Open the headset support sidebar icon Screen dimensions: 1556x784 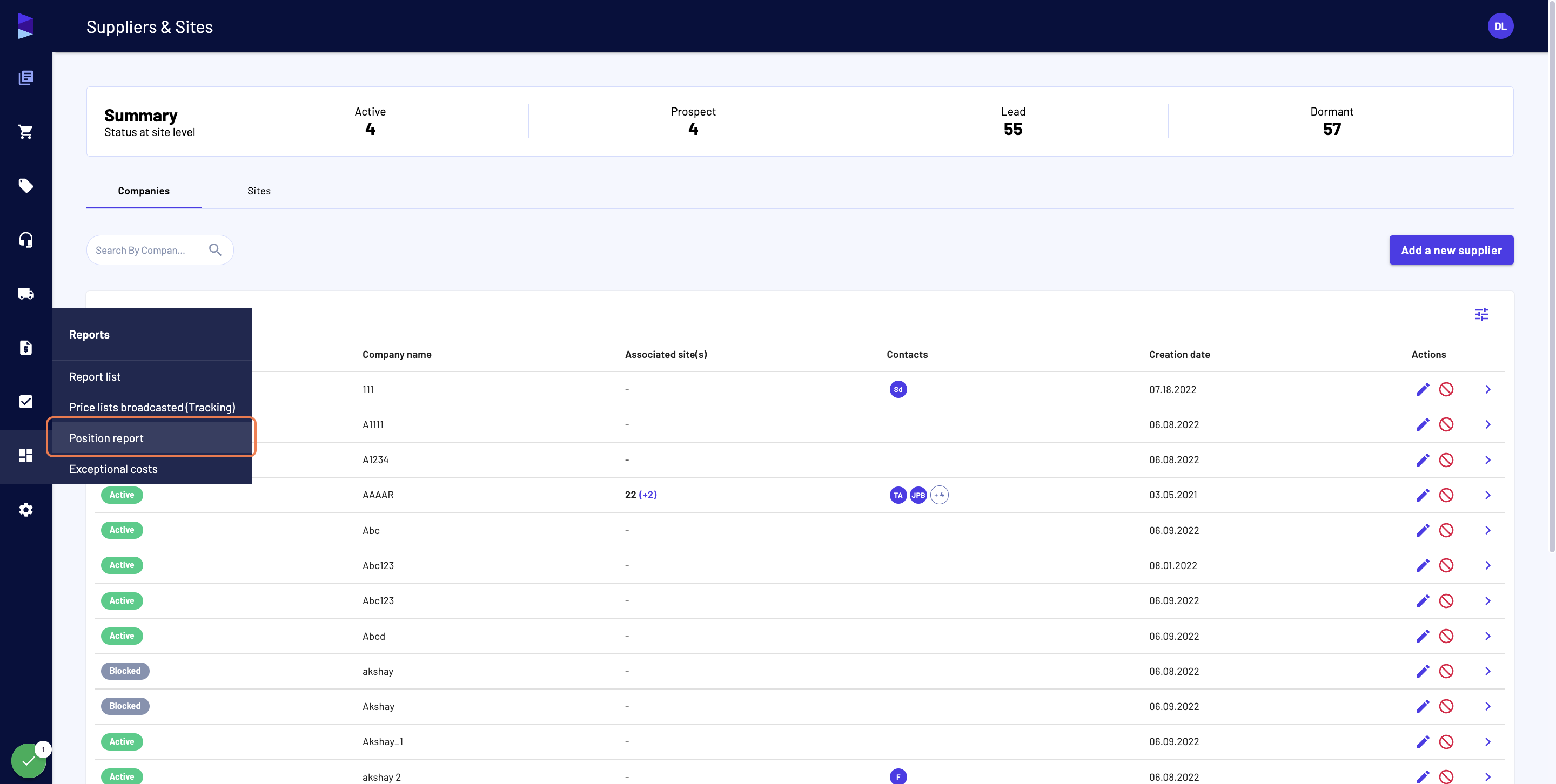point(25,240)
